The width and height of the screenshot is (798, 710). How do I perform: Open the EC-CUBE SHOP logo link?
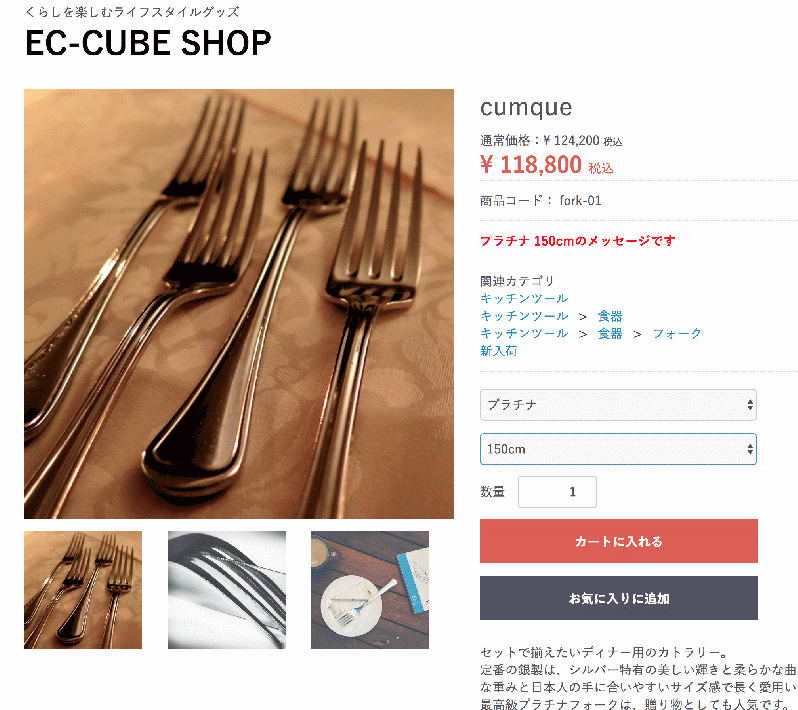(x=148, y=43)
